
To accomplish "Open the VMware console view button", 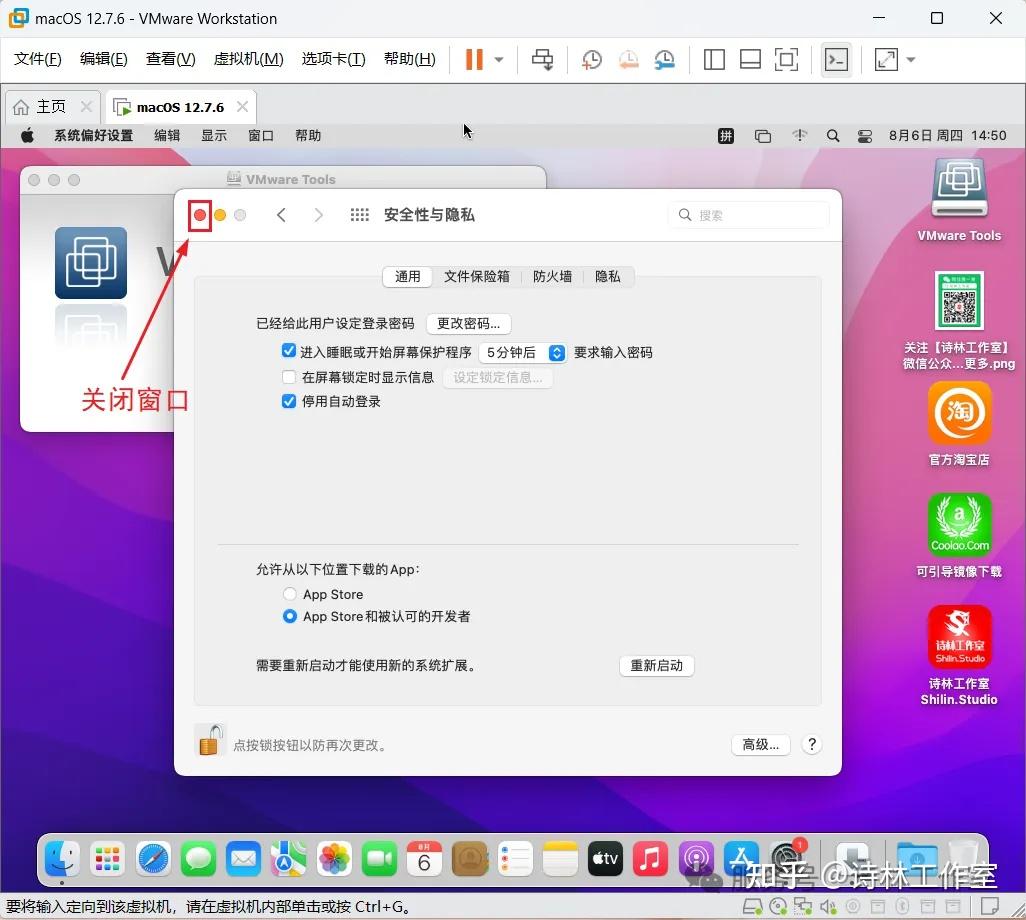I will (x=836, y=60).
